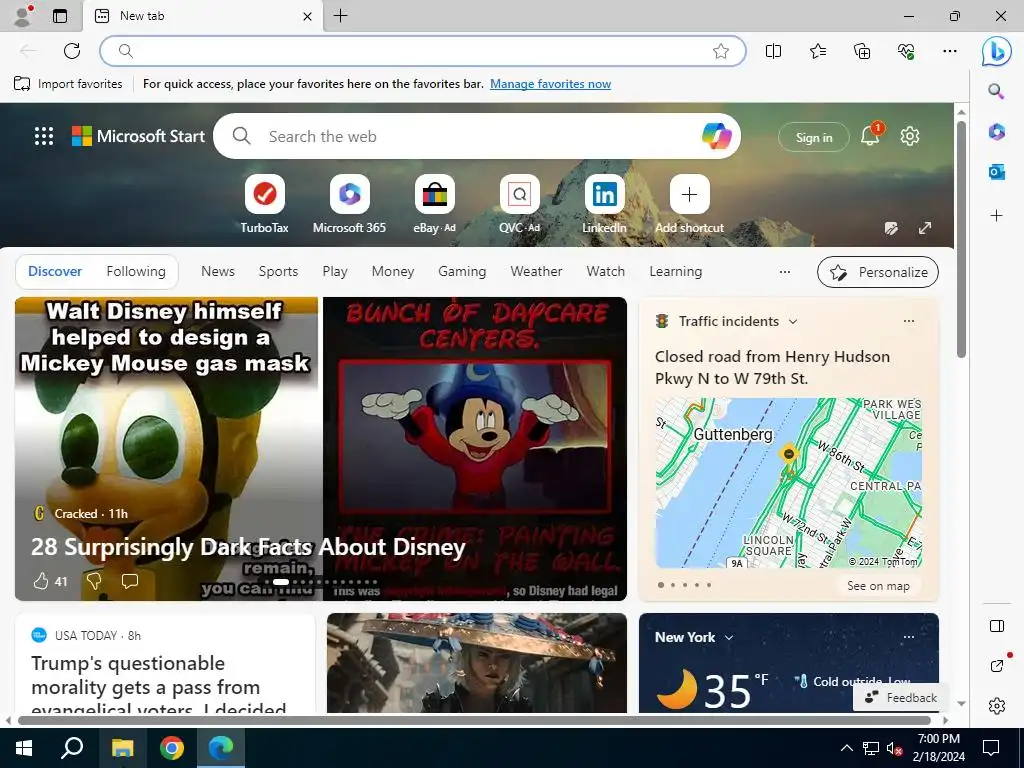The width and height of the screenshot is (1024, 768).
Task: Open Copilot icon in search box
Action: pyautogui.click(x=716, y=136)
